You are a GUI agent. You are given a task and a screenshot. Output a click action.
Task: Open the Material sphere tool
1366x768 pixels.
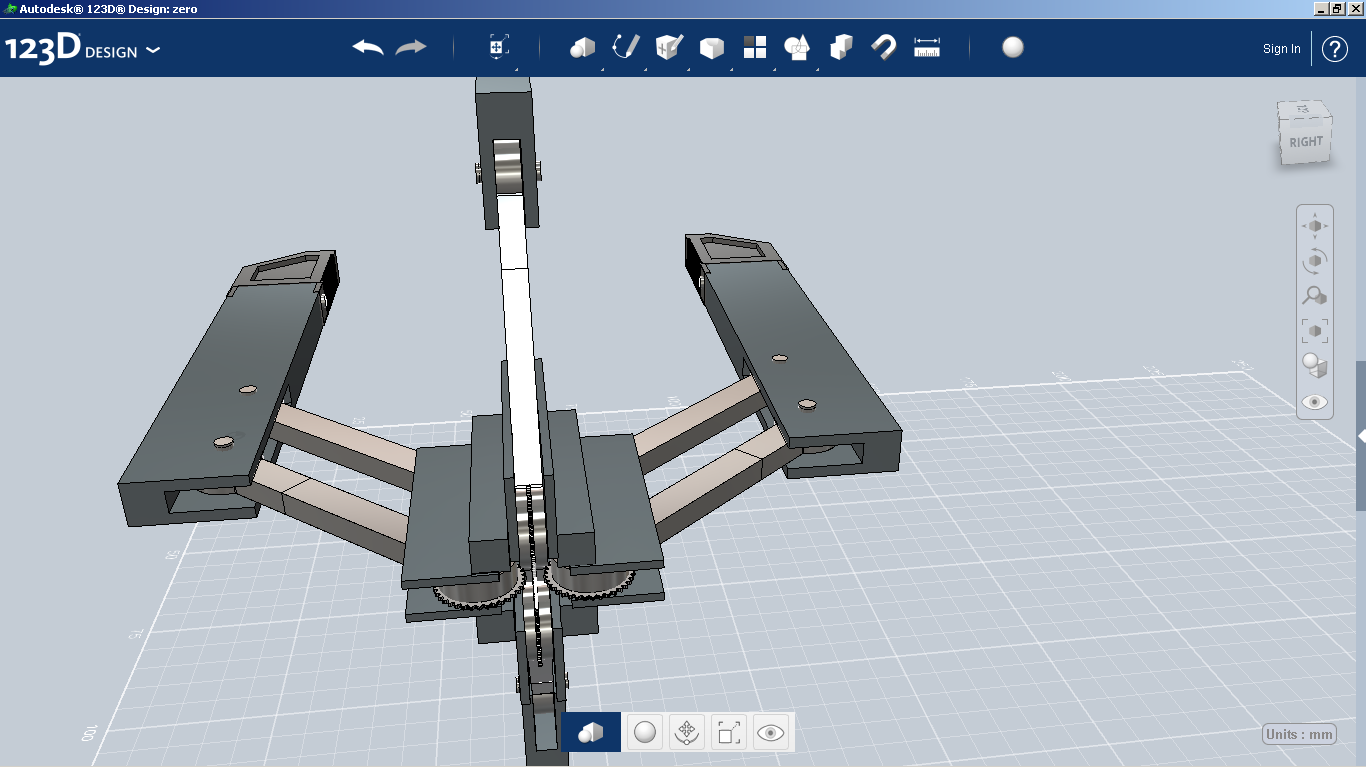1013,47
